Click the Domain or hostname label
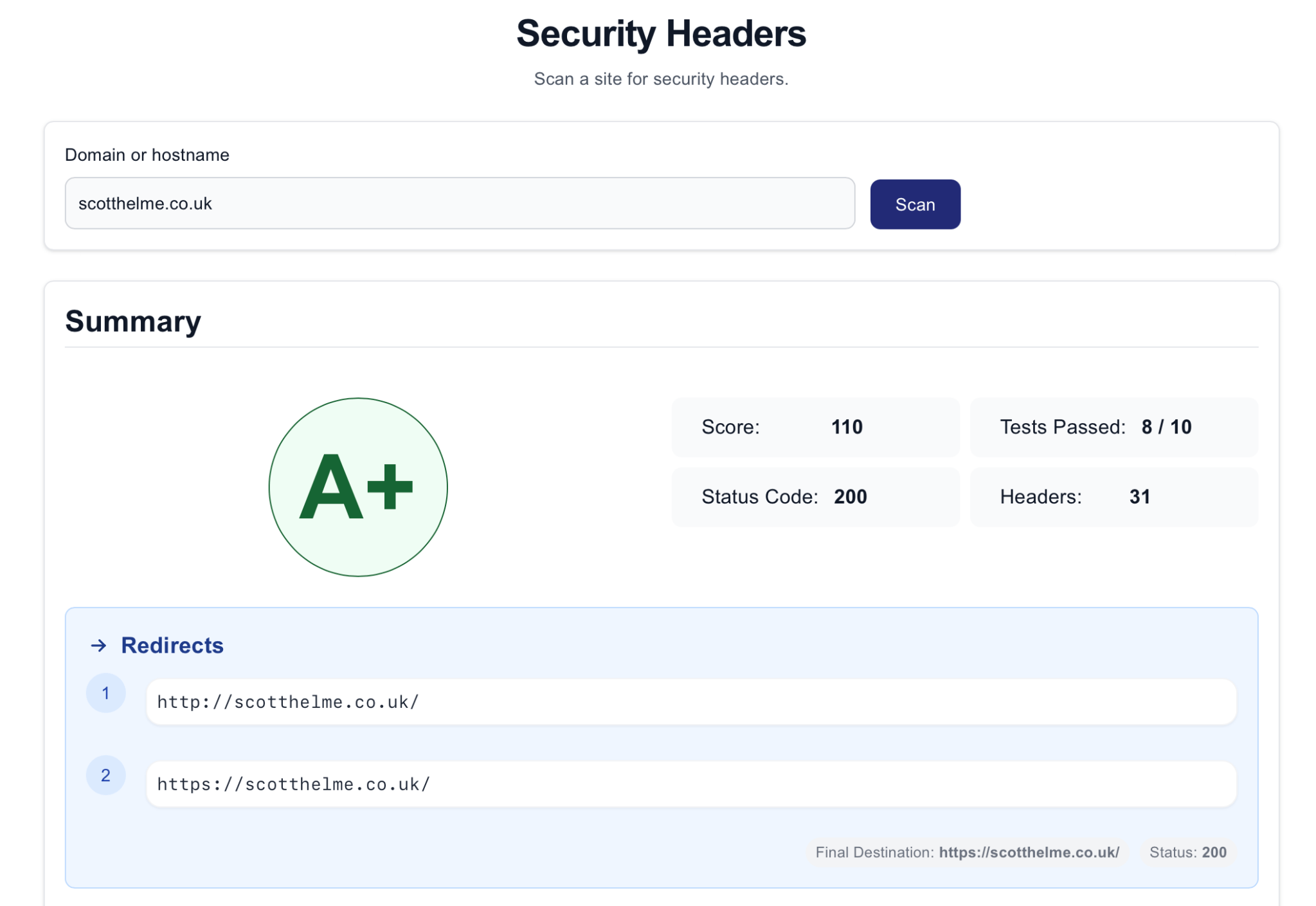The width and height of the screenshot is (1316, 906). point(147,154)
